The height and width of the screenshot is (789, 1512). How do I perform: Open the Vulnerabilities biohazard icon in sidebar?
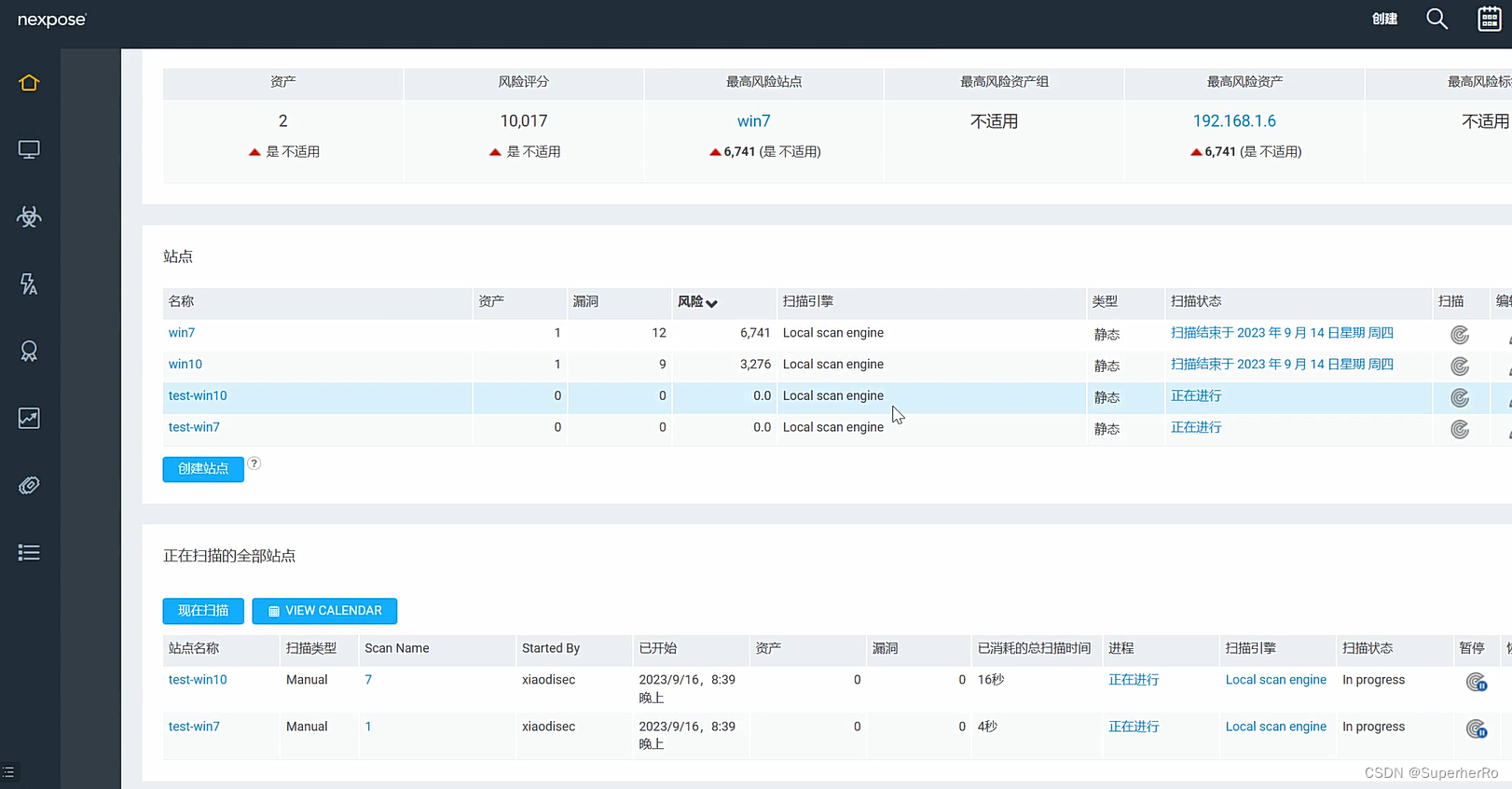click(x=29, y=217)
